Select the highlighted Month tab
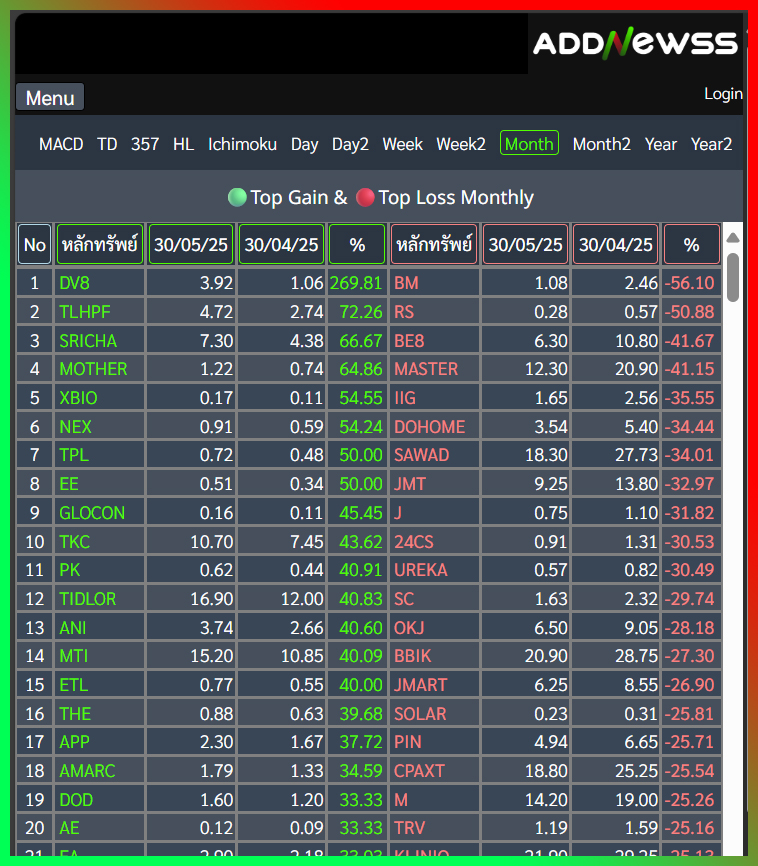 coord(529,144)
